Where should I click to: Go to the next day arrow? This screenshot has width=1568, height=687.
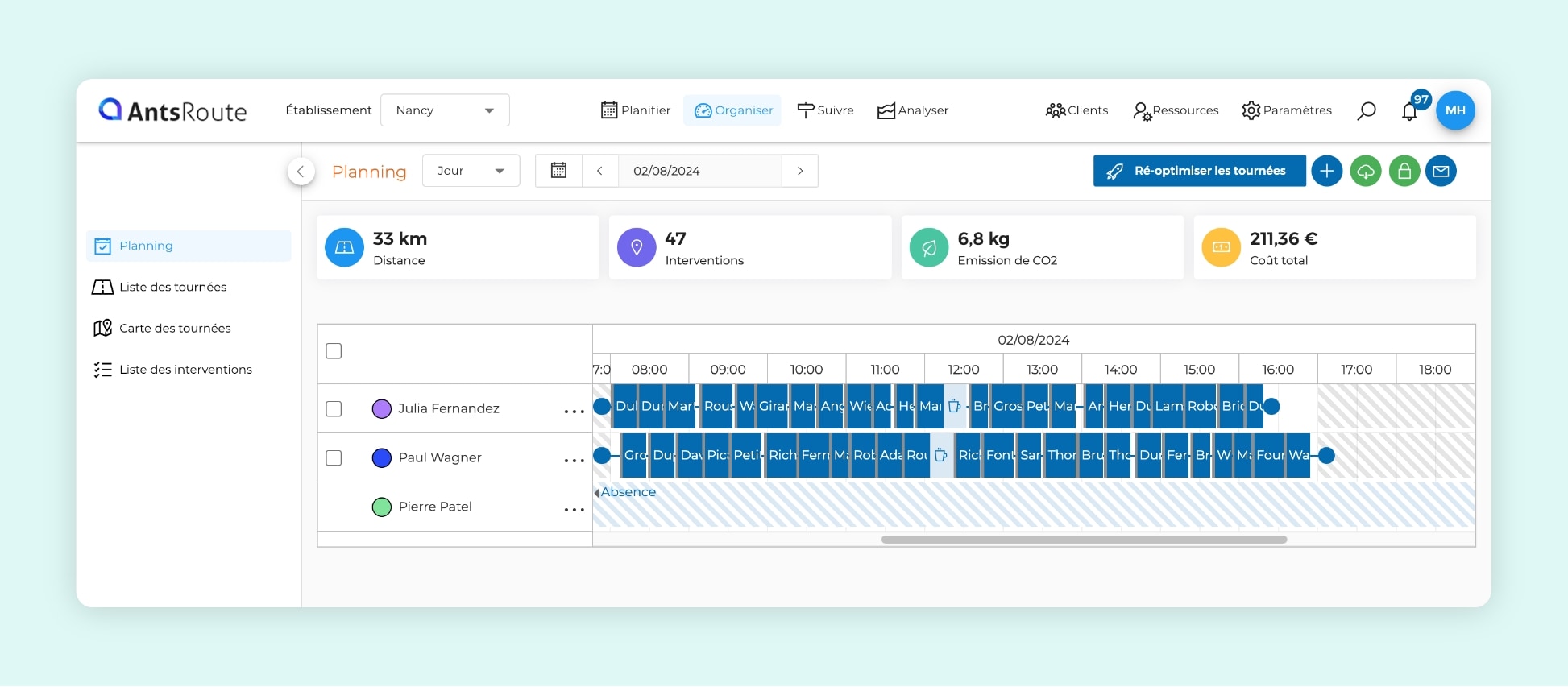[x=800, y=171]
